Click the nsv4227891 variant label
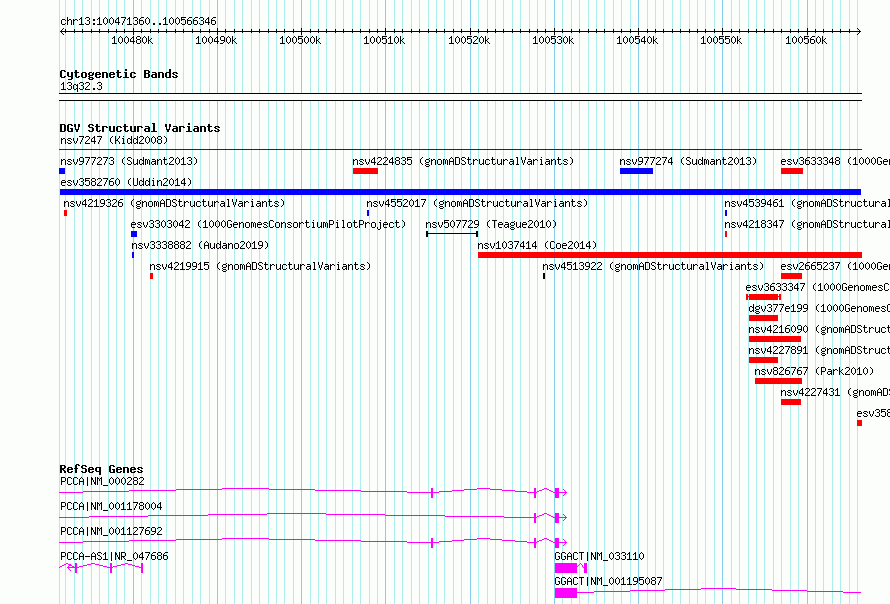The width and height of the screenshot is (890, 604). (x=818, y=350)
